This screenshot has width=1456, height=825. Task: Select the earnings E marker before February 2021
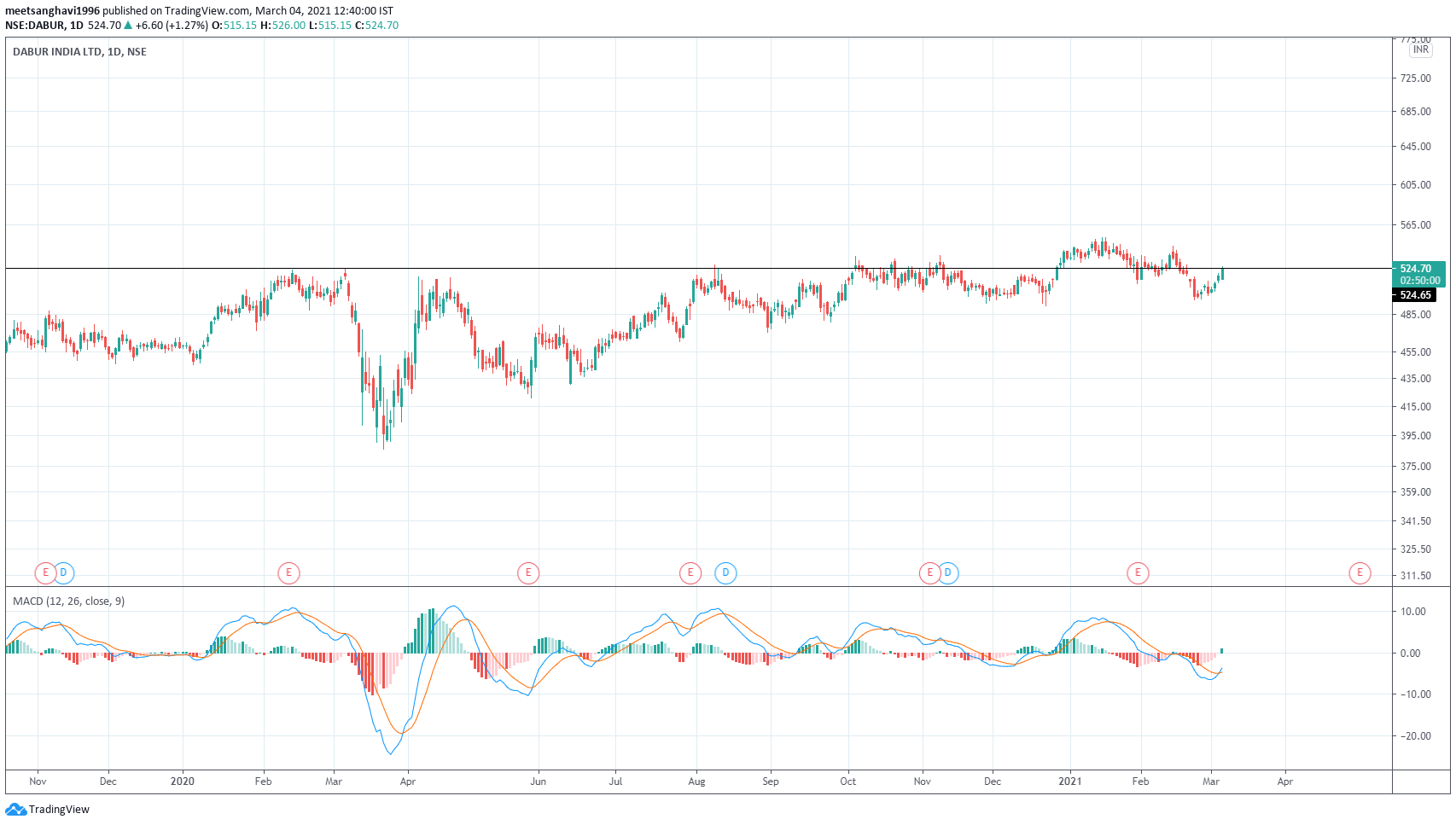(1138, 573)
